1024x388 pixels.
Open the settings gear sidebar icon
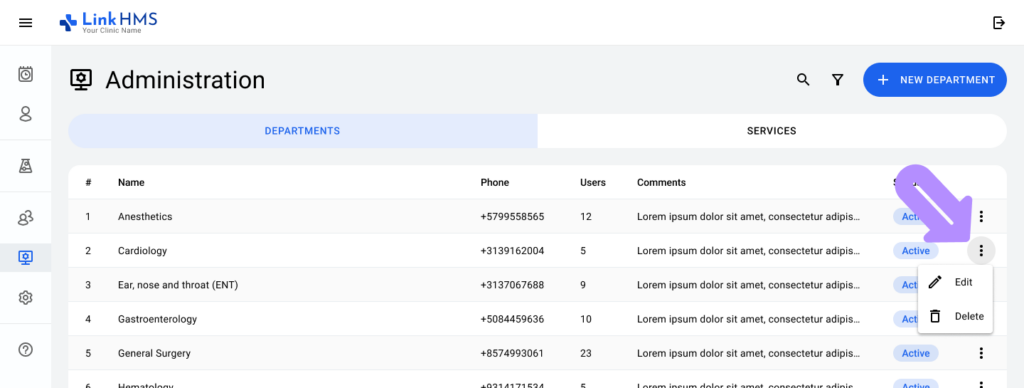(25, 298)
